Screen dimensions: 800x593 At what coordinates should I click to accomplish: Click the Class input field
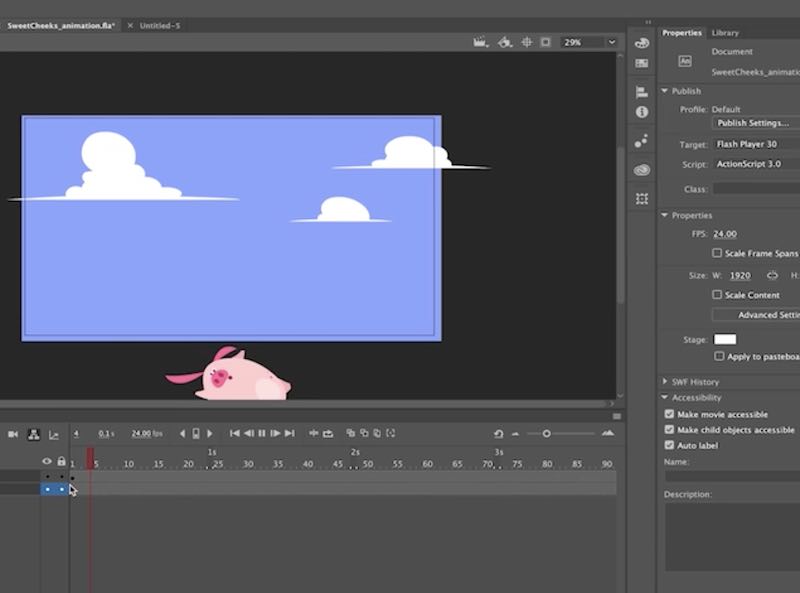[x=756, y=189]
